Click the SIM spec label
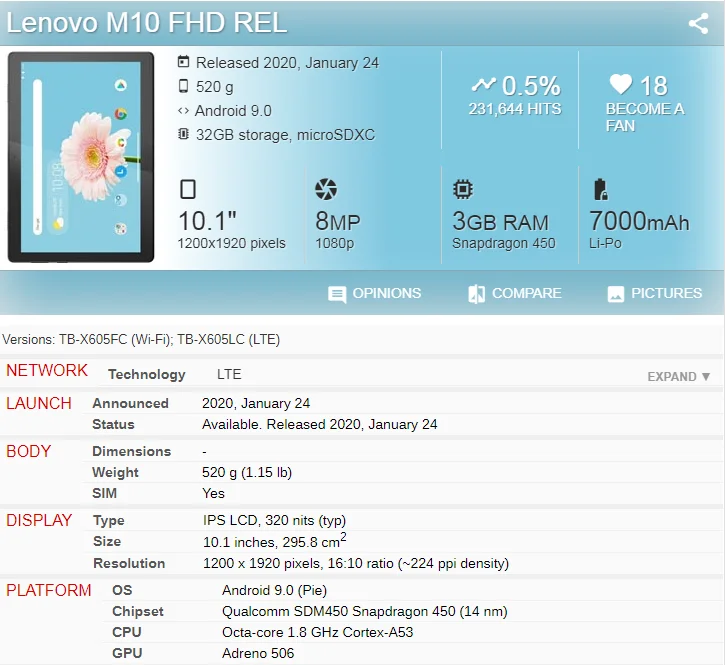The image size is (725, 665). [x=104, y=493]
